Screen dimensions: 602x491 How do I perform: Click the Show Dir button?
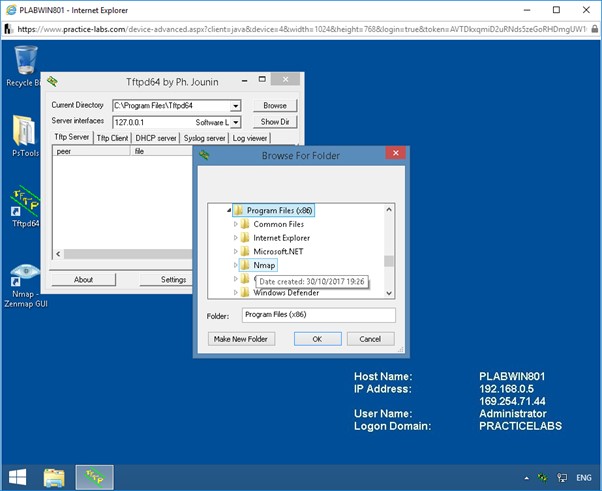[275, 122]
